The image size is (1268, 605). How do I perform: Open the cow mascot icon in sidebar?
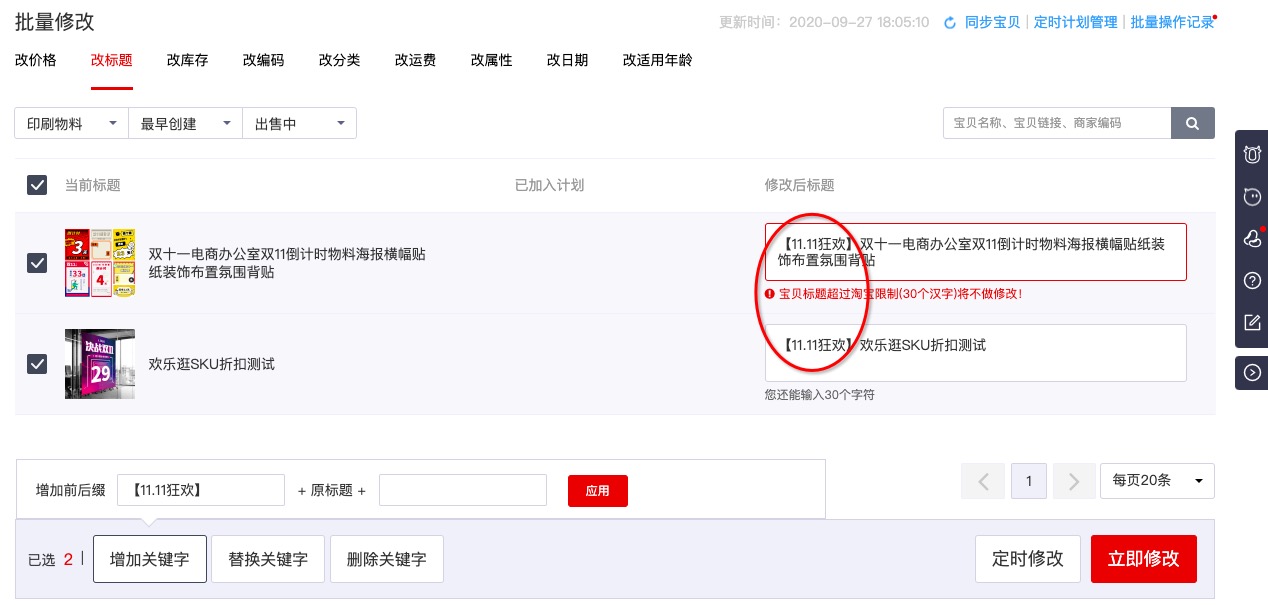point(1252,155)
